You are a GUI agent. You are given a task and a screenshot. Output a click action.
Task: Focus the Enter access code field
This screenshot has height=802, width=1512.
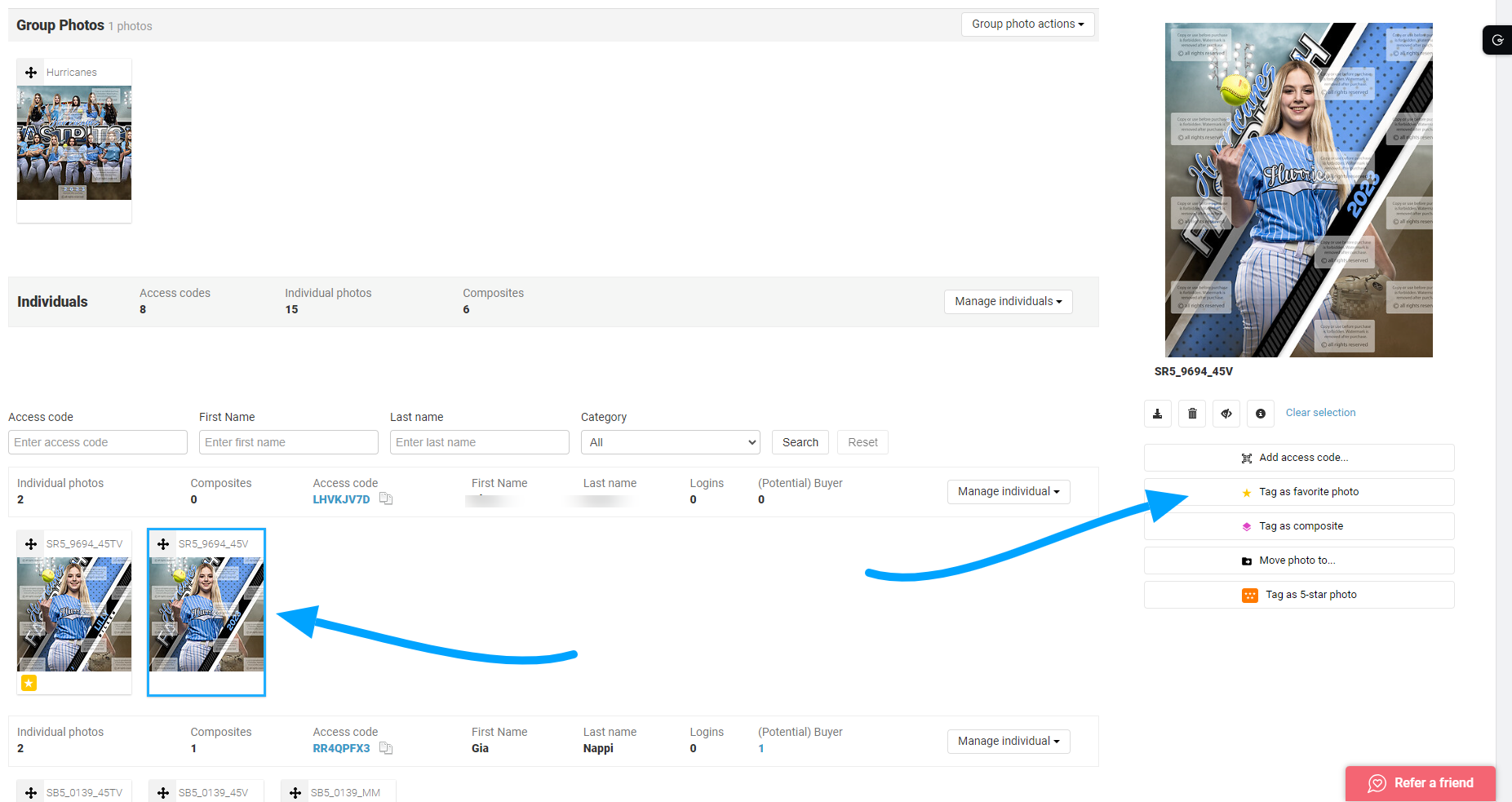pos(98,442)
